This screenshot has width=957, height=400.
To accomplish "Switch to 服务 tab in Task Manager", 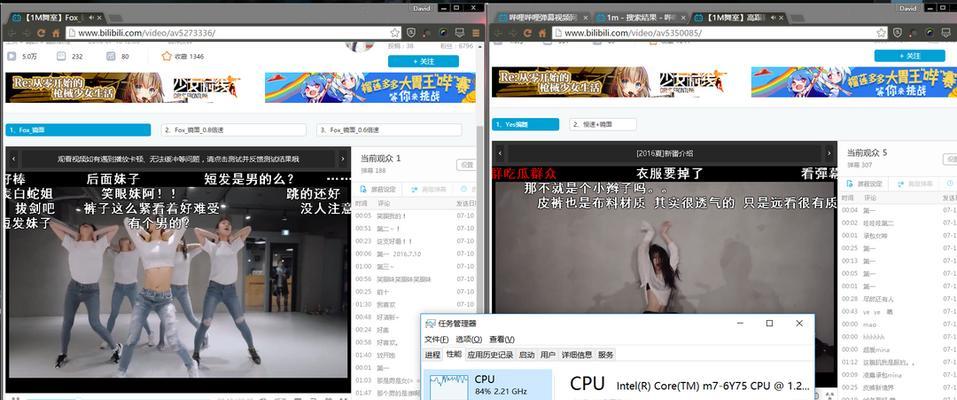I will click(605, 355).
